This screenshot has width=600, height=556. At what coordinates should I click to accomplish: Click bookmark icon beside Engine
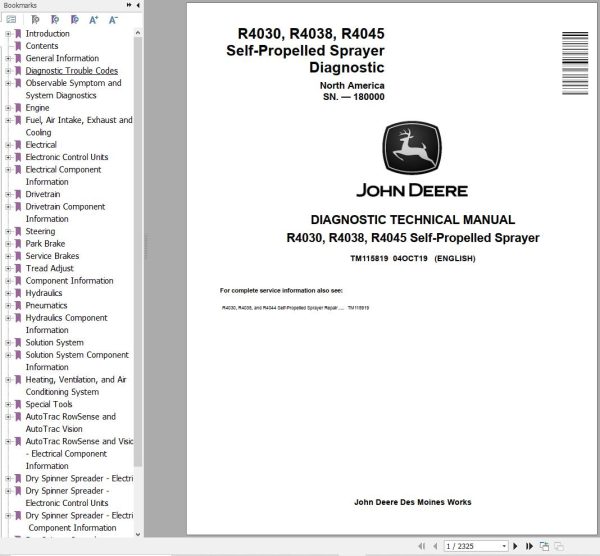coord(18,108)
